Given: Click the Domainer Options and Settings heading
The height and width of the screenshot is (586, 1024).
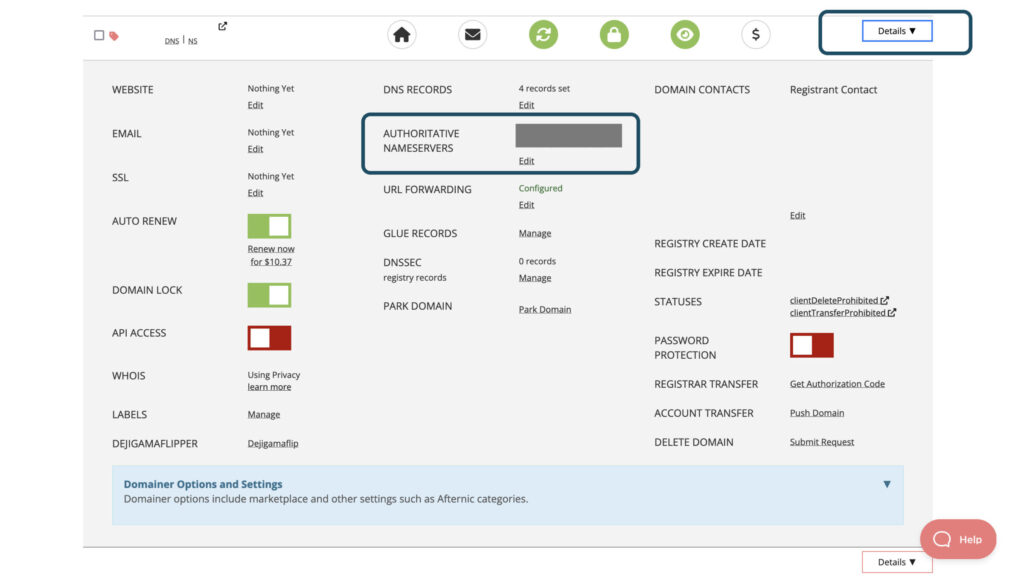Looking at the screenshot, I should [203, 484].
